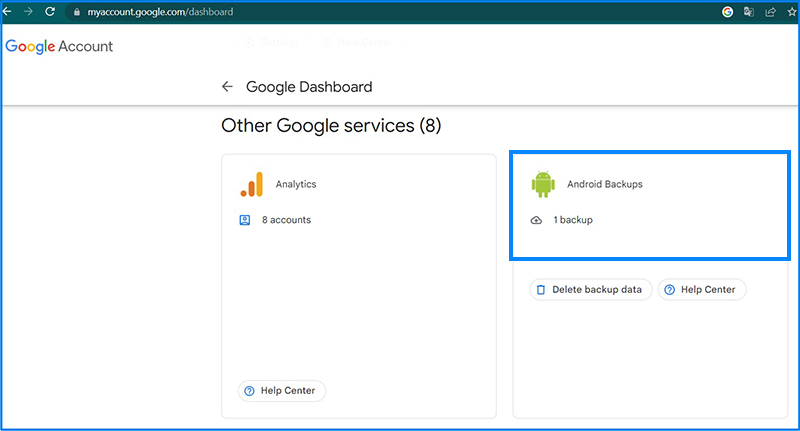Bookmark this page with the star icon
This screenshot has height=431, width=800.
(792, 12)
